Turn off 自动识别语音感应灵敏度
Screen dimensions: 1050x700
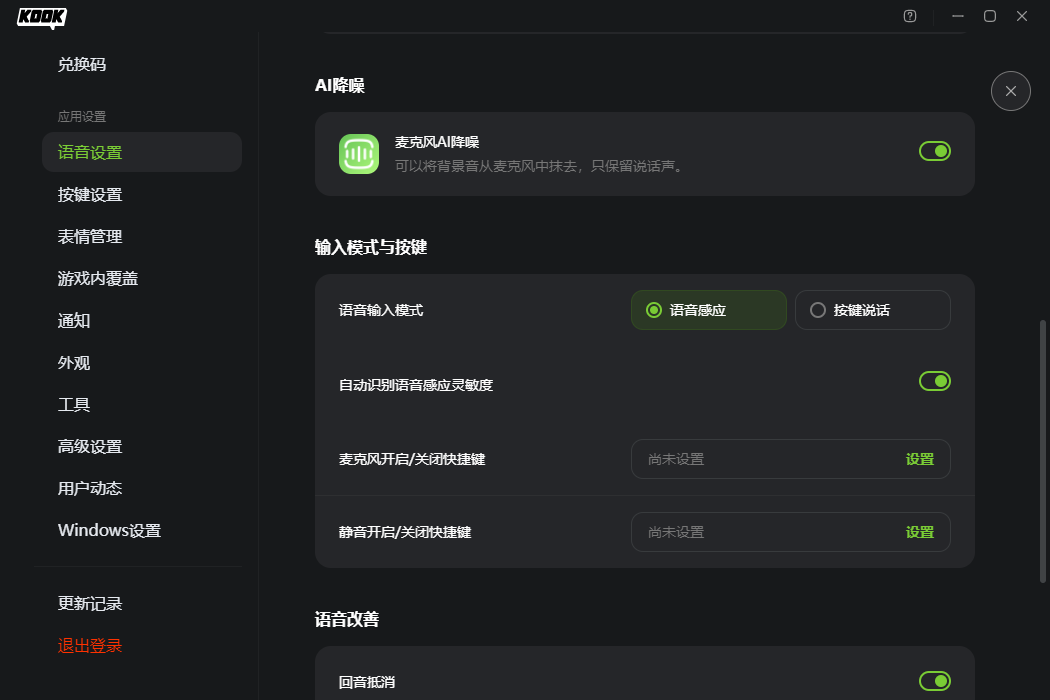[934, 381]
